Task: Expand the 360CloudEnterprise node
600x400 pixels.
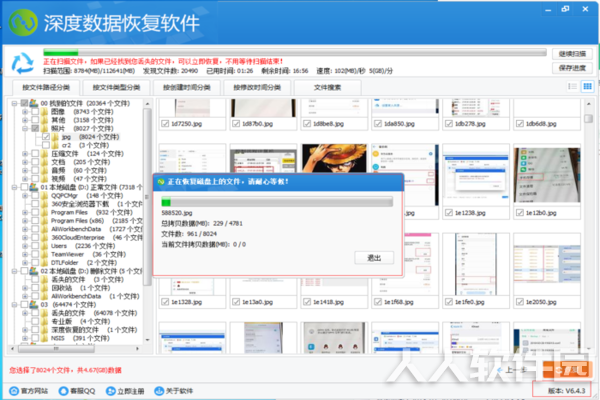Action: [25, 237]
